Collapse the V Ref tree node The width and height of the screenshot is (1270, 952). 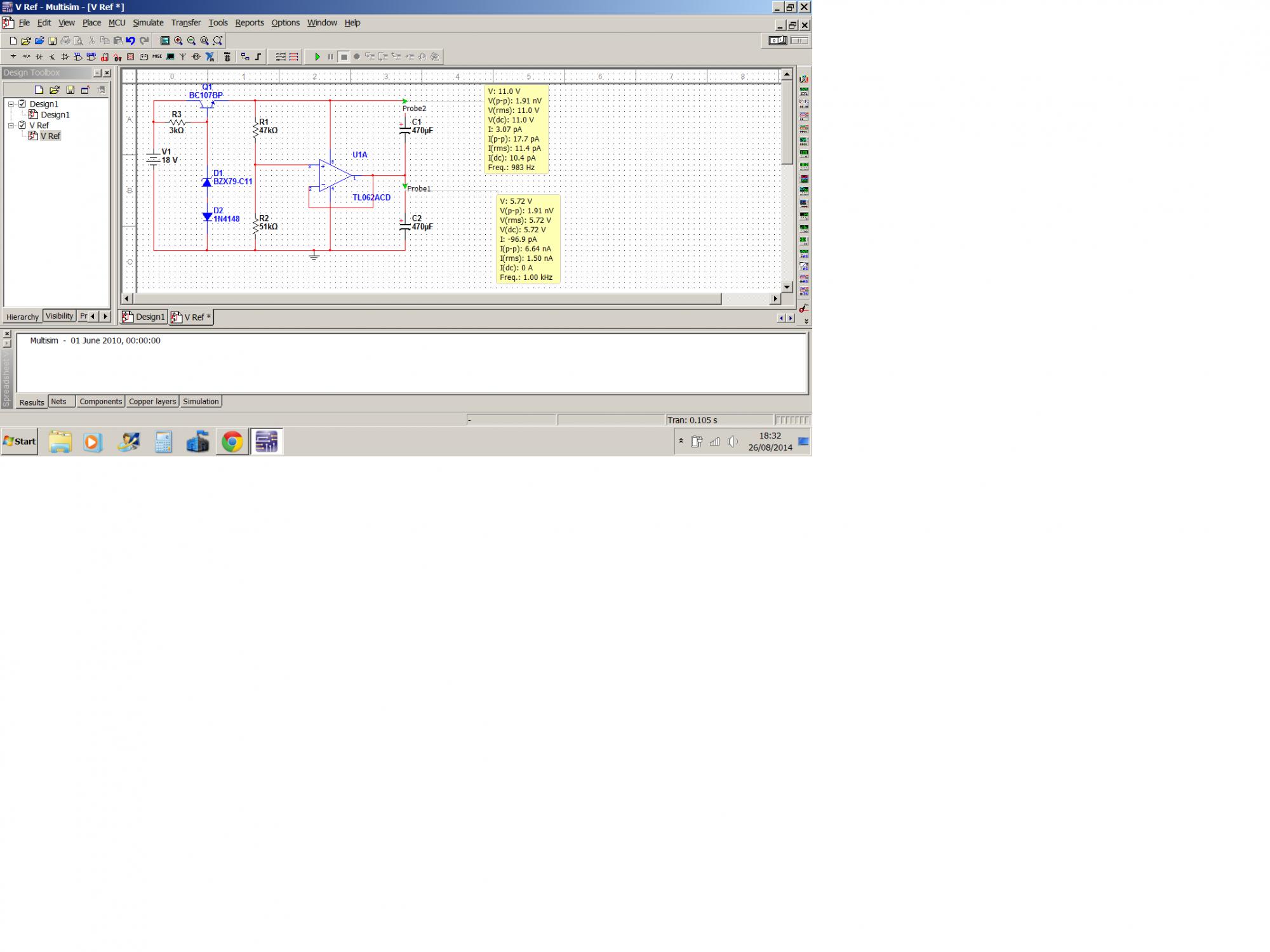click(x=11, y=126)
